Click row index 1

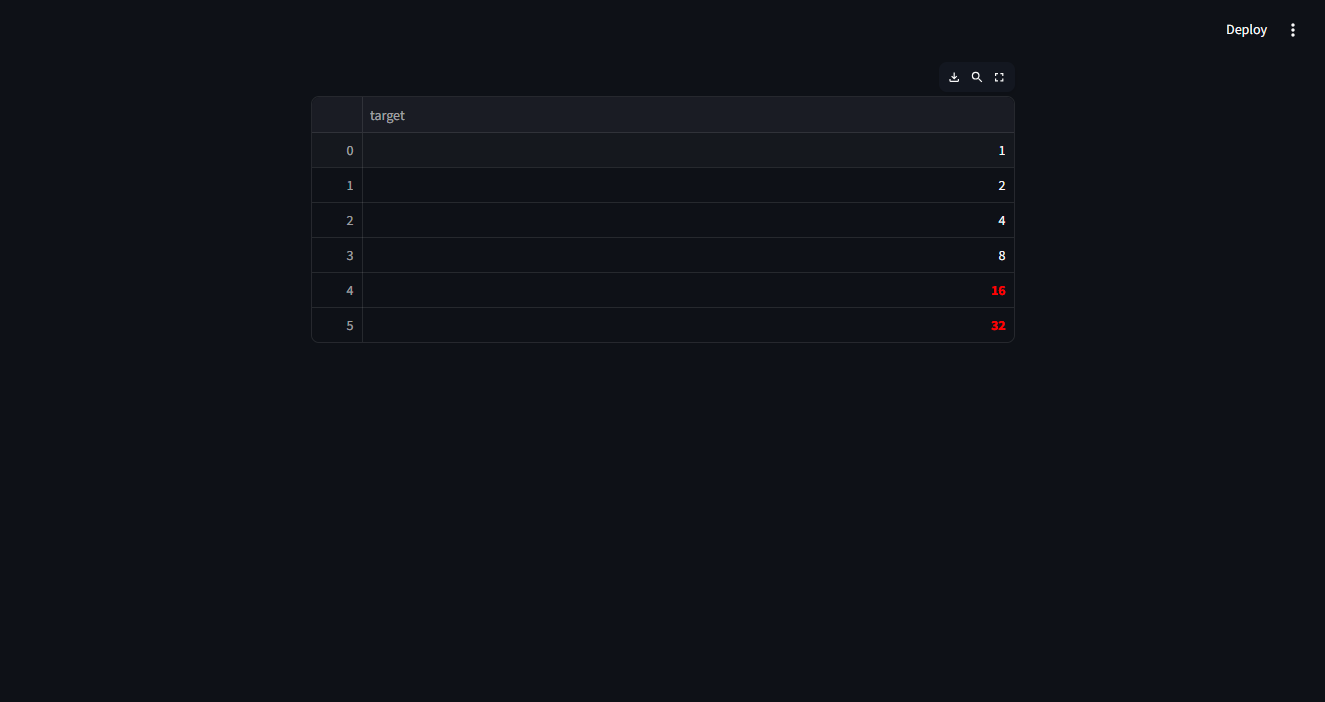tap(337, 185)
